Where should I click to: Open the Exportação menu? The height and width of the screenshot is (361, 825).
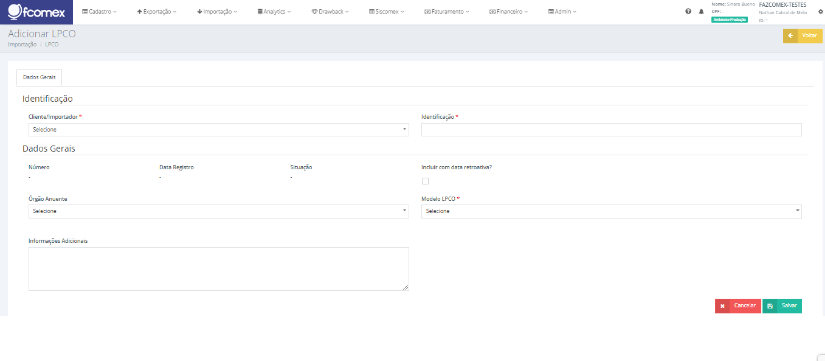[x=156, y=12]
